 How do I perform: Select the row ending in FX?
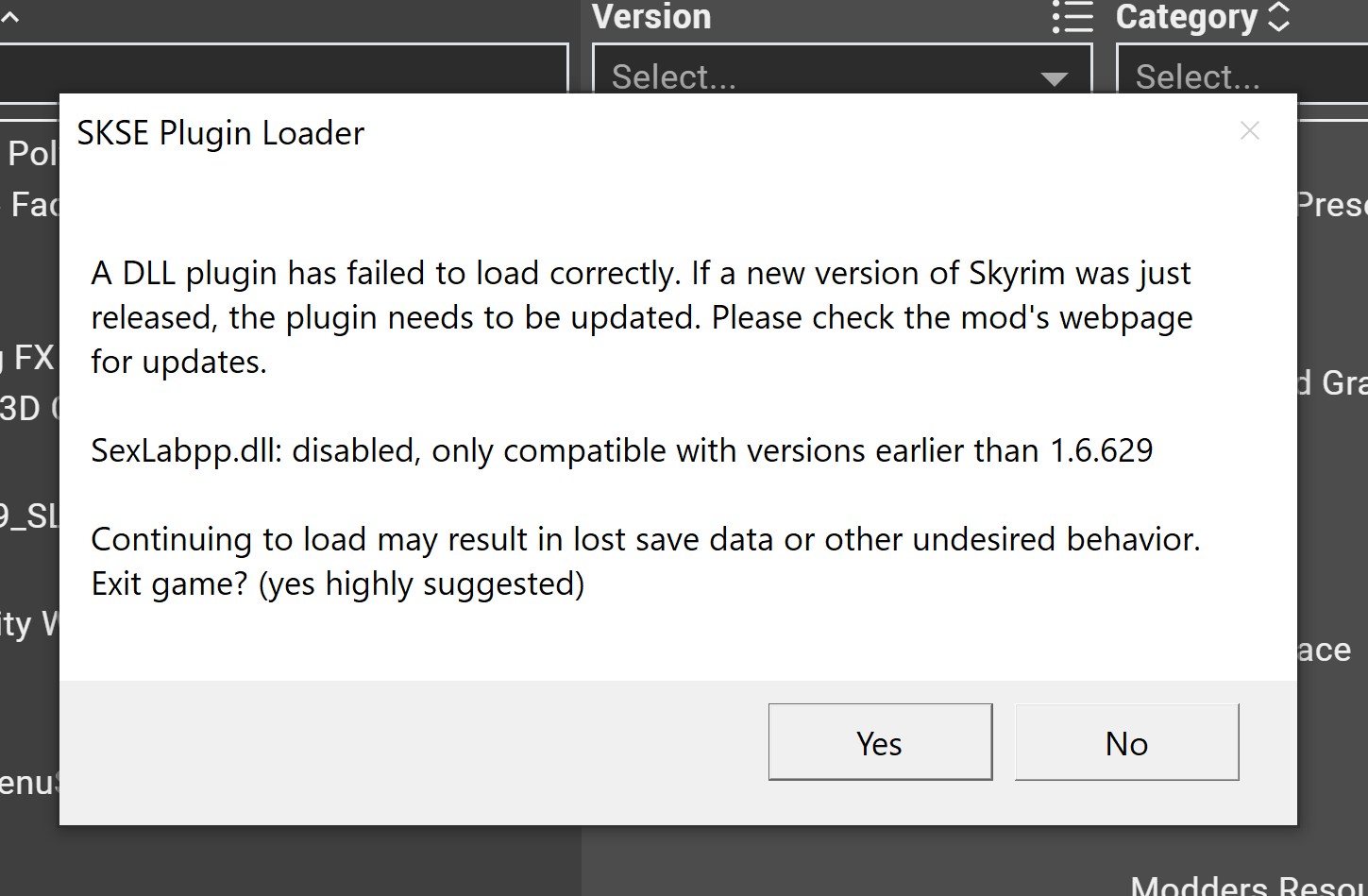[30, 358]
